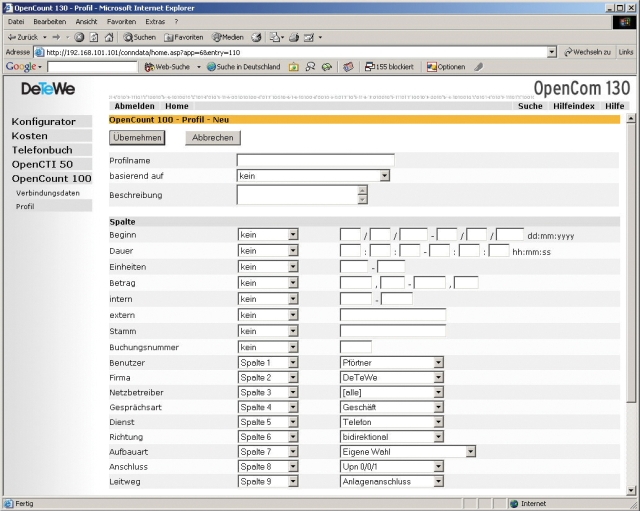This screenshot has height=511, width=640.
Task: Open Google toolbar Optionen
Action: point(446,67)
